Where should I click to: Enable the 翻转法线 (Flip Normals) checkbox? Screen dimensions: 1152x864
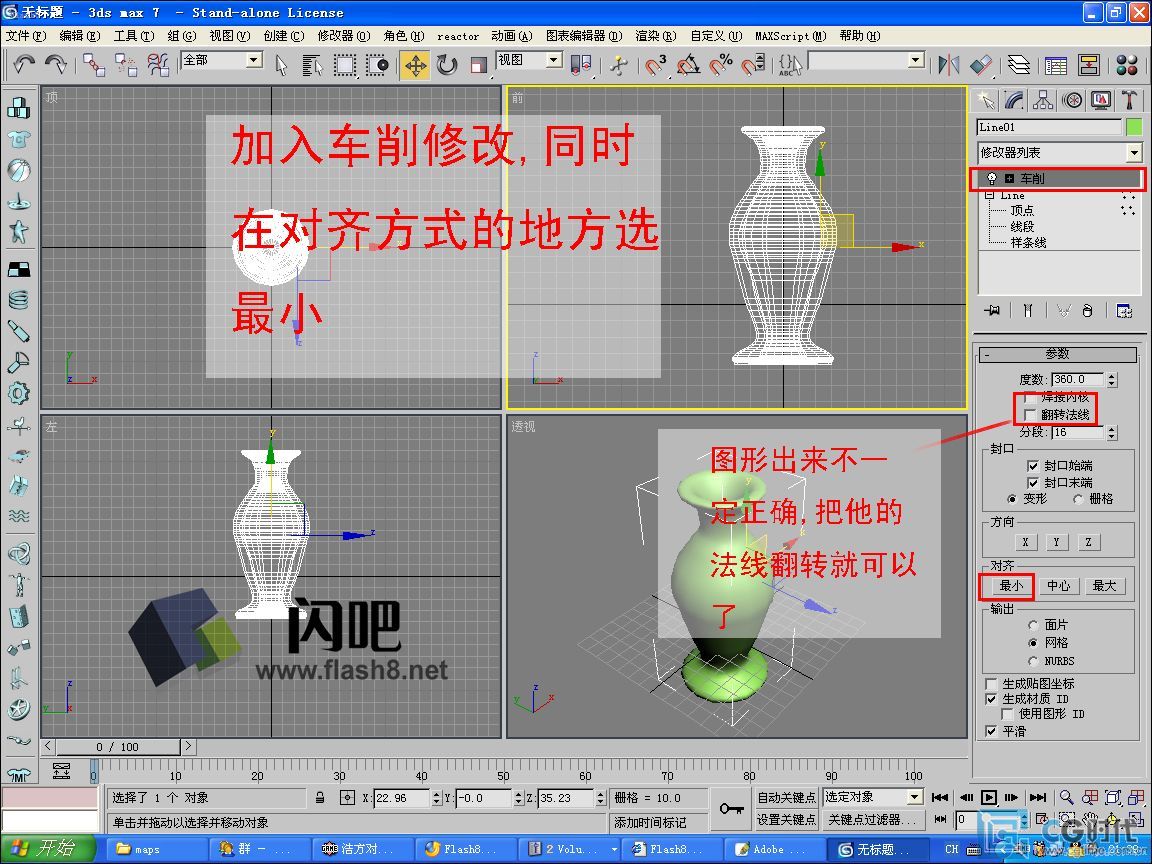(1031, 414)
